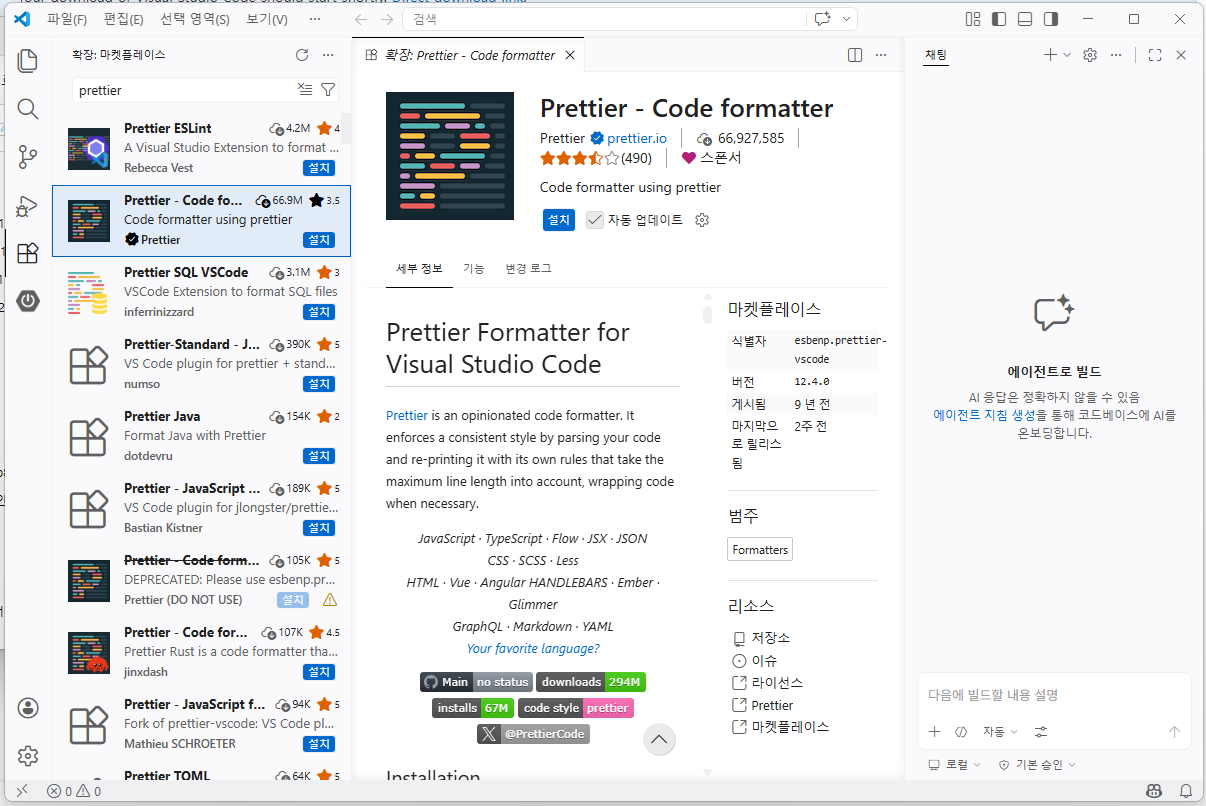This screenshot has height=806, width=1206.
Task: Send the chat message arrow
Action: (1175, 732)
